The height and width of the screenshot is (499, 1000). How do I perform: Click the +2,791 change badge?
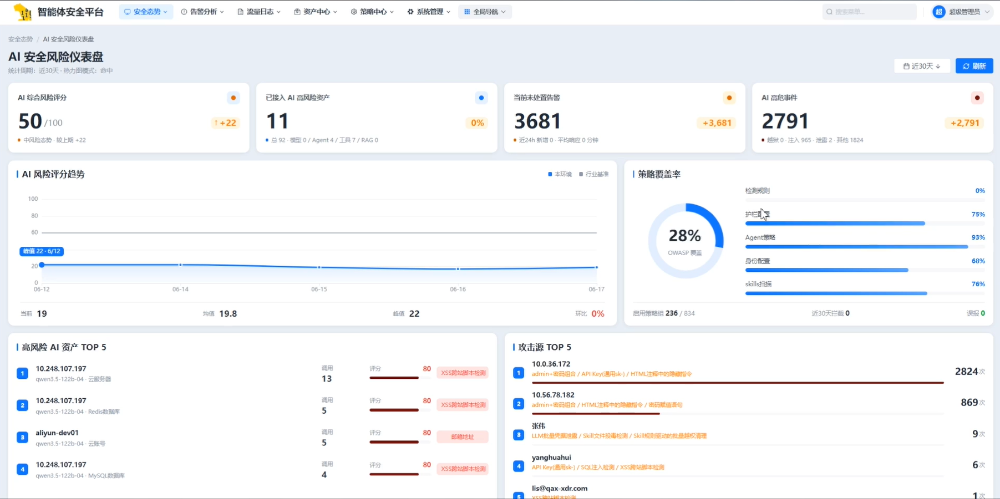[x=964, y=123]
